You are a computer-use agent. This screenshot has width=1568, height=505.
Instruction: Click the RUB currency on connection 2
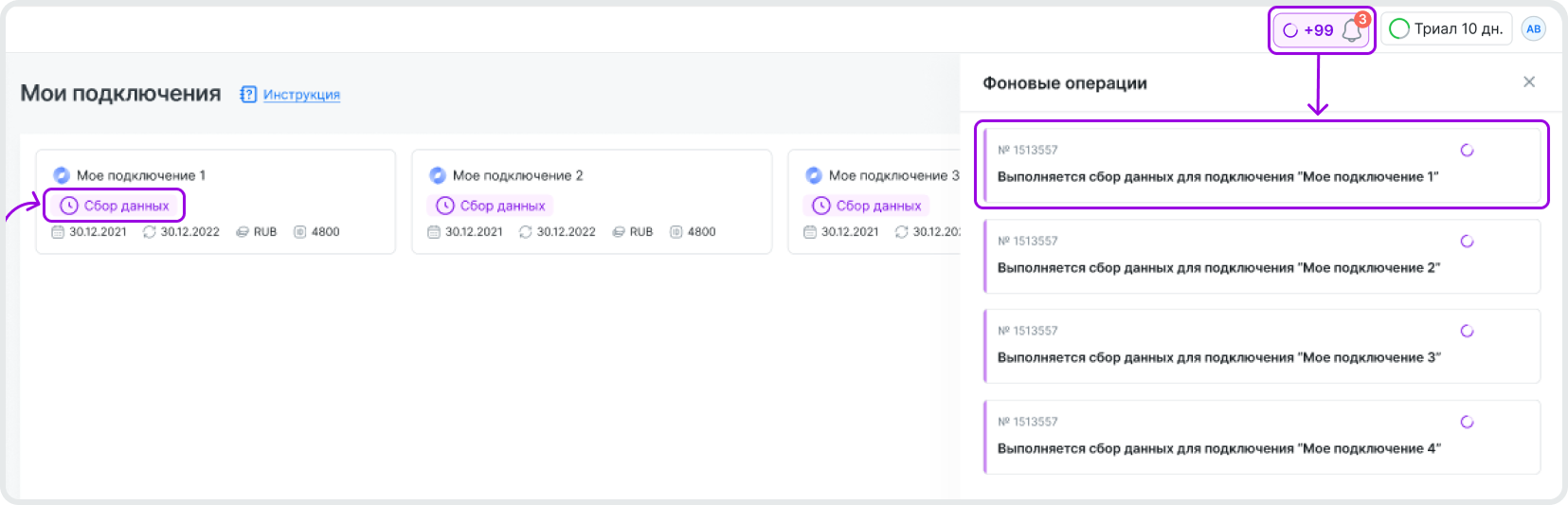(x=641, y=232)
